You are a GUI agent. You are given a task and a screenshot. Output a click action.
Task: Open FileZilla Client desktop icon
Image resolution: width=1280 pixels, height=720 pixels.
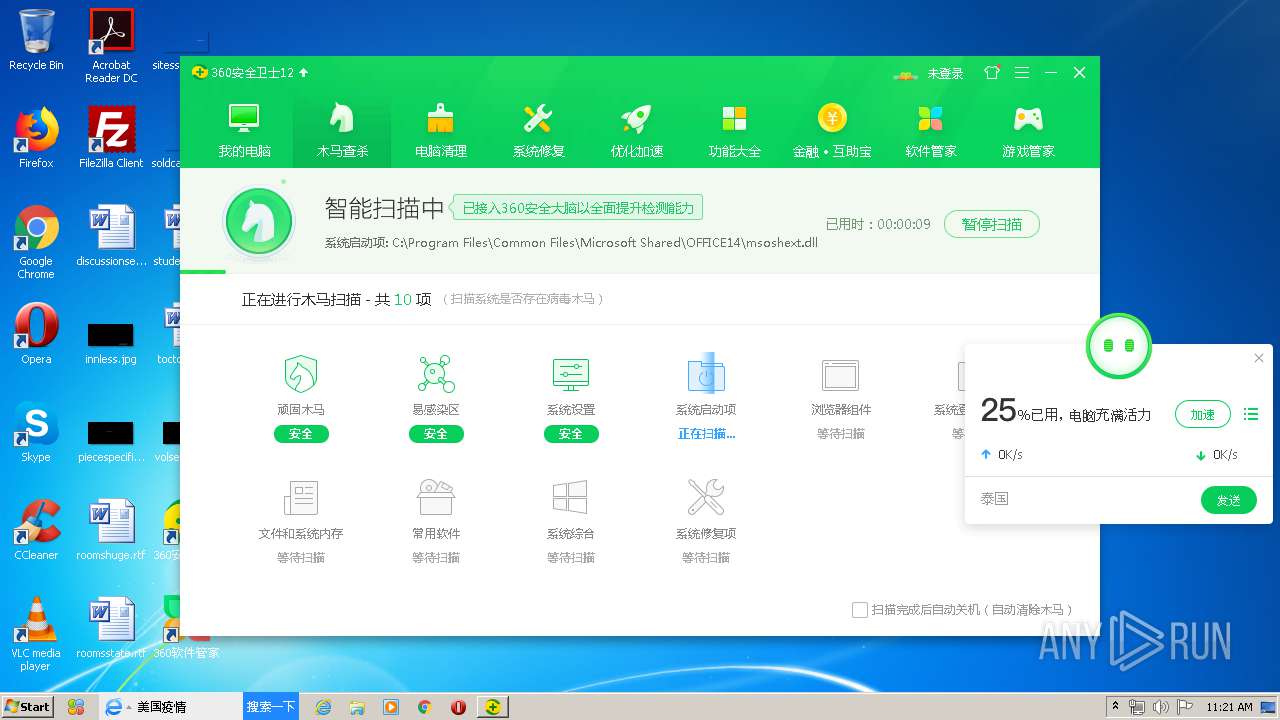111,138
